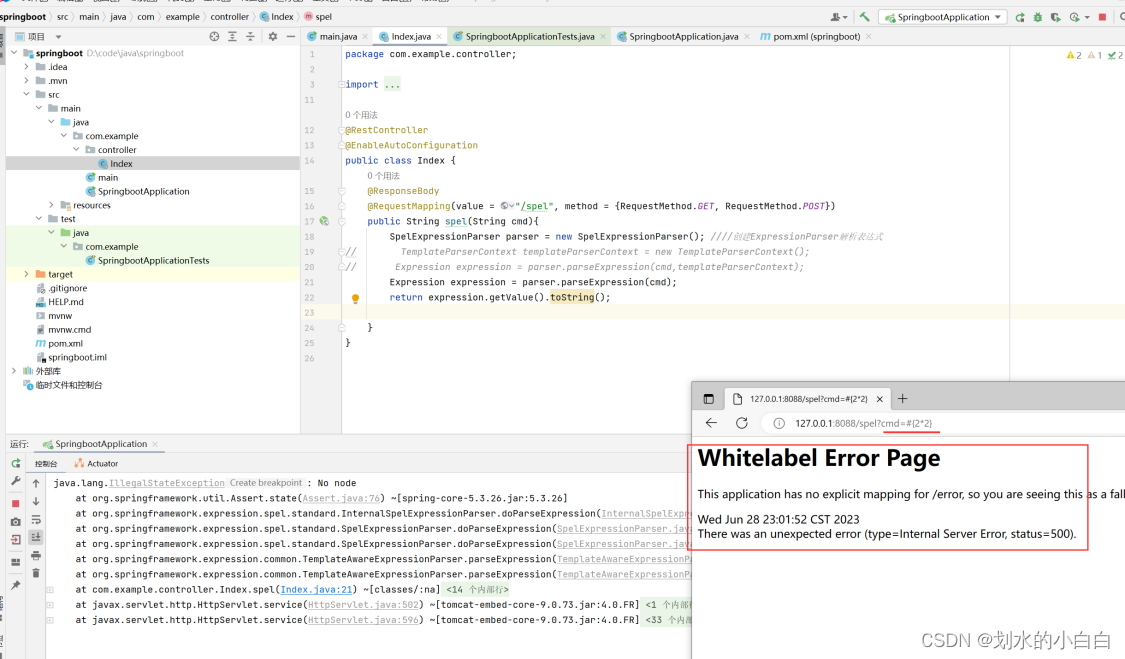Viewport: 1125px width, 659px height.
Task: Collapse the src folder
Action: click(27, 94)
